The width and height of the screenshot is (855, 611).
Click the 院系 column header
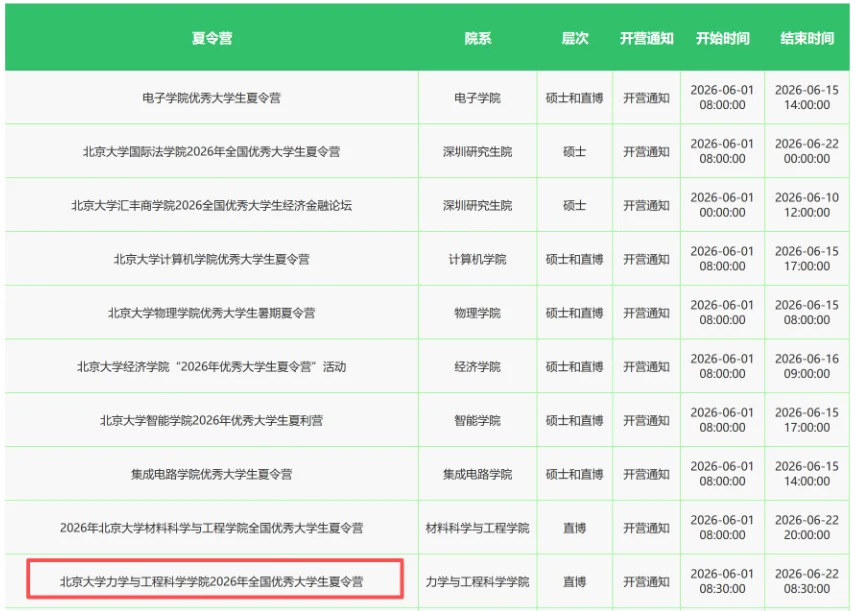(478, 38)
